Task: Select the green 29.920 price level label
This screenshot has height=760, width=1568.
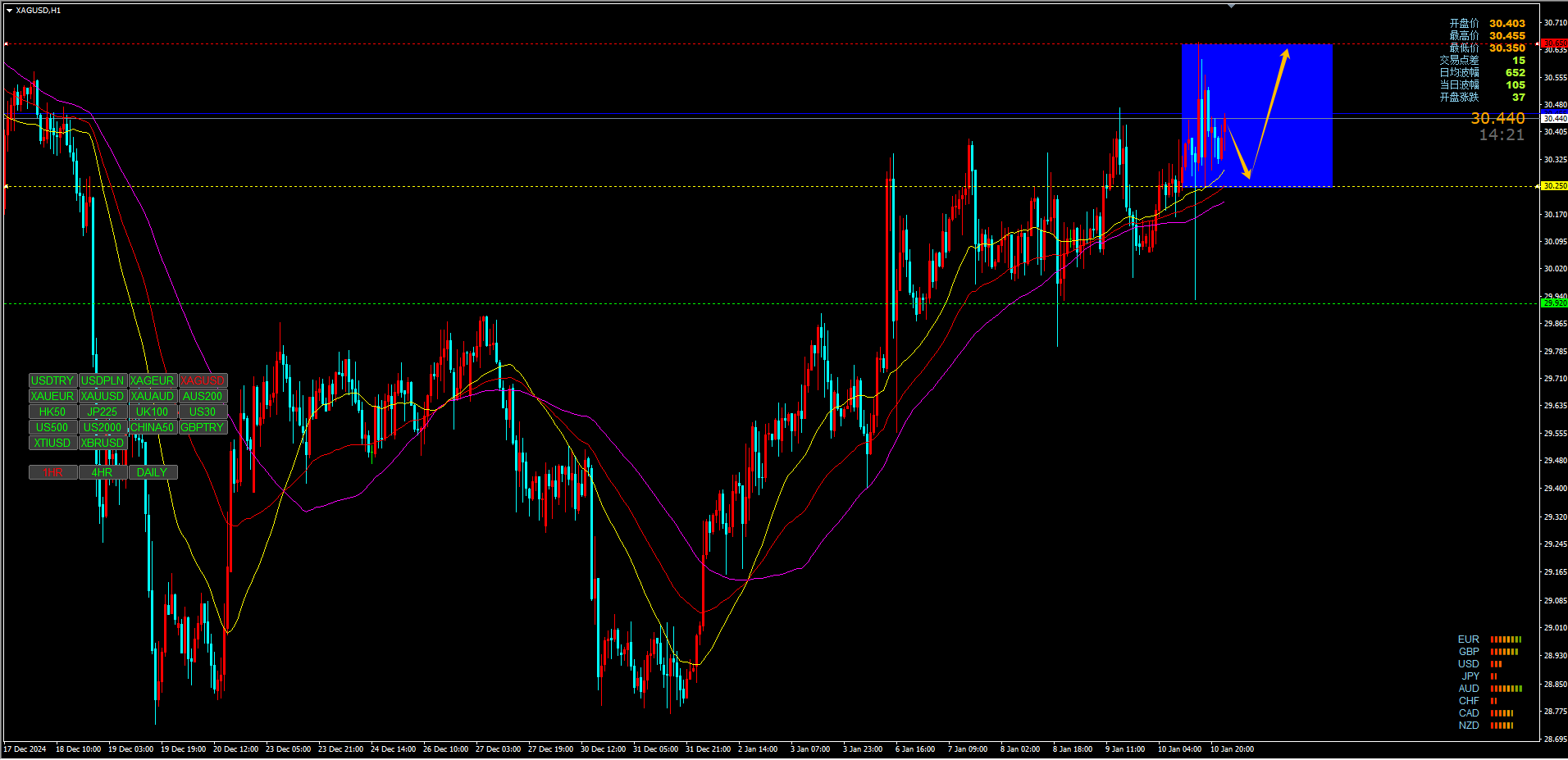Action: tap(1555, 303)
